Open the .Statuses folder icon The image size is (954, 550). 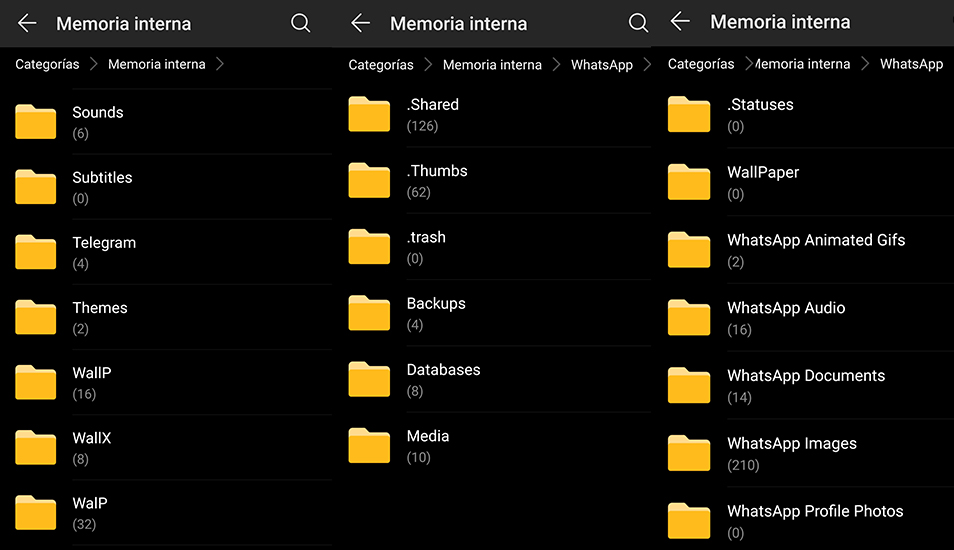(x=689, y=114)
